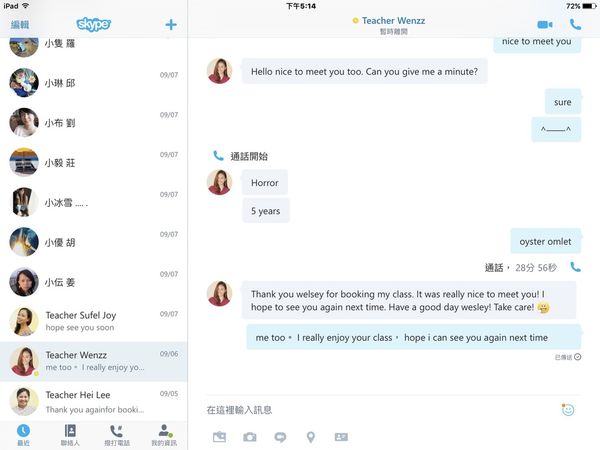Send a video message via the bubble icon
This screenshot has width=600, height=450.
(280, 437)
